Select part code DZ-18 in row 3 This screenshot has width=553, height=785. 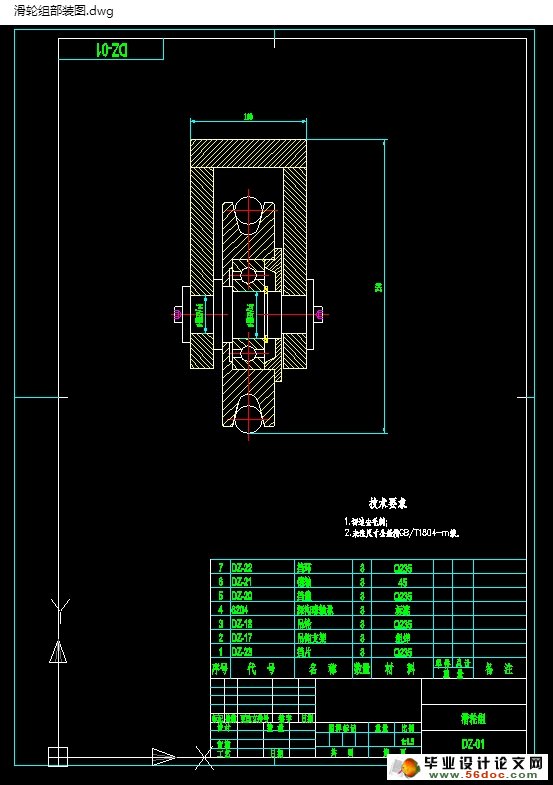coord(242,624)
